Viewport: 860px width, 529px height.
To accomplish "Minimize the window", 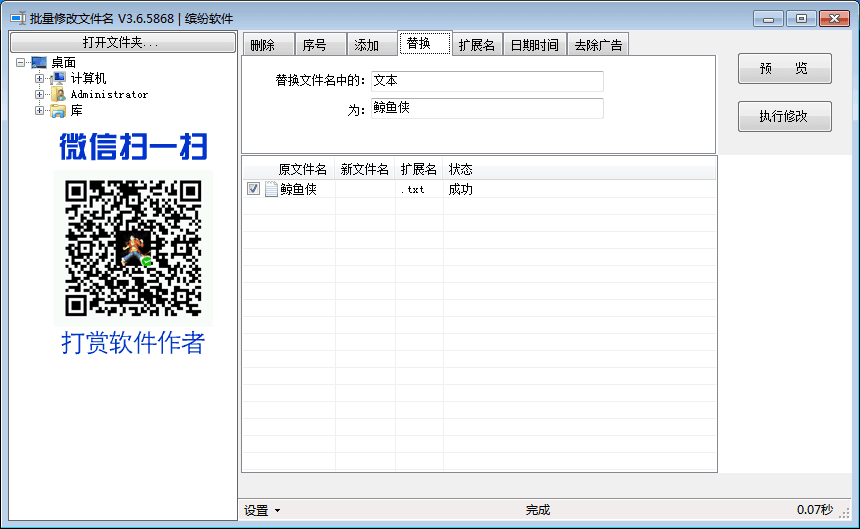I will click(768, 19).
